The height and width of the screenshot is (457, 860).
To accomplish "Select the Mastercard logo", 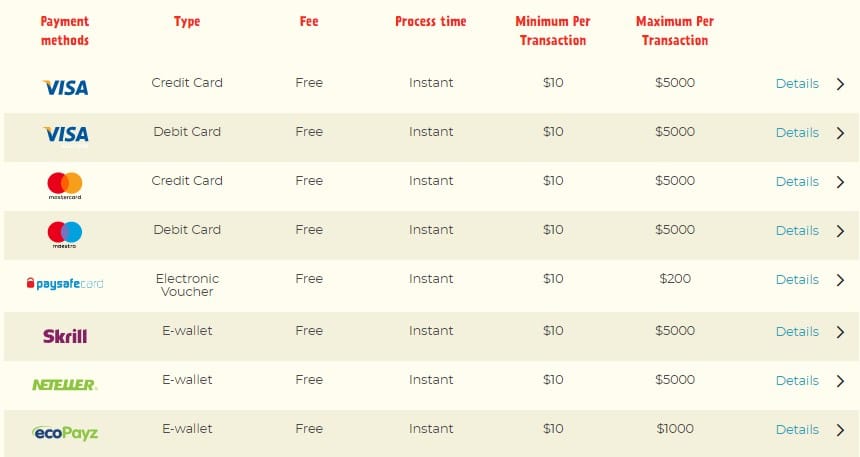I will pos(65,185).
